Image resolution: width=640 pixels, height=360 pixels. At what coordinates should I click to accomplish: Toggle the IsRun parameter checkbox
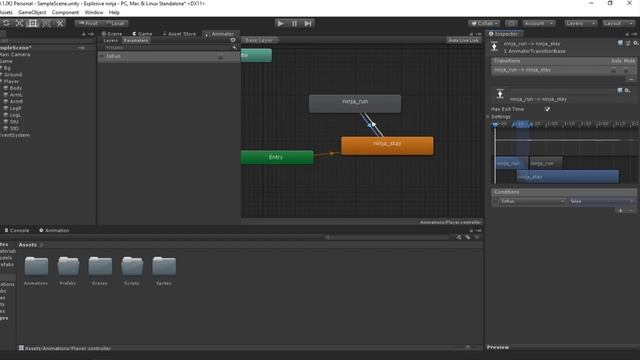tap(220, 57)
